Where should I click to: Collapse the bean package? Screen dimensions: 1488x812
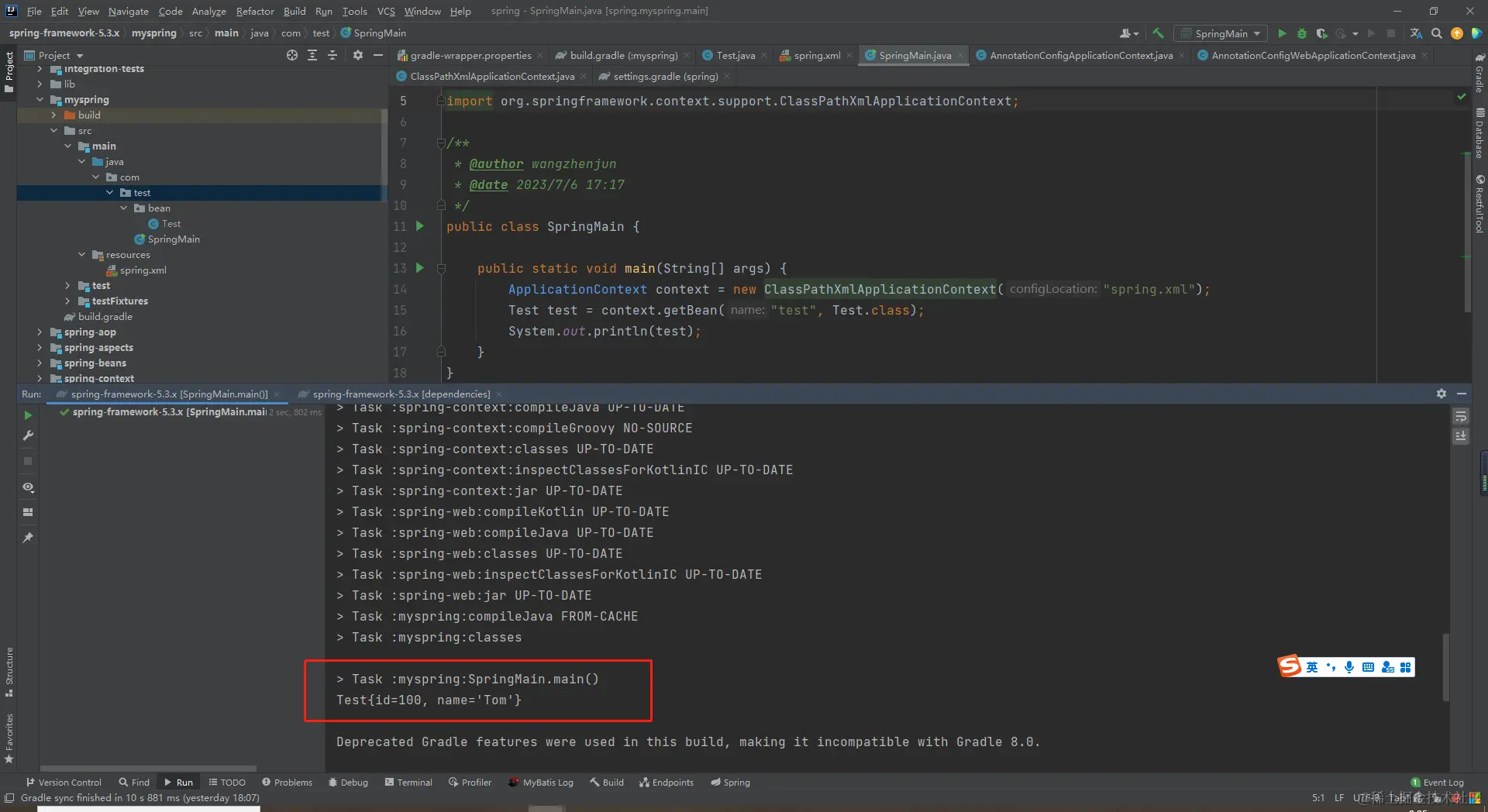coord(123,208)
